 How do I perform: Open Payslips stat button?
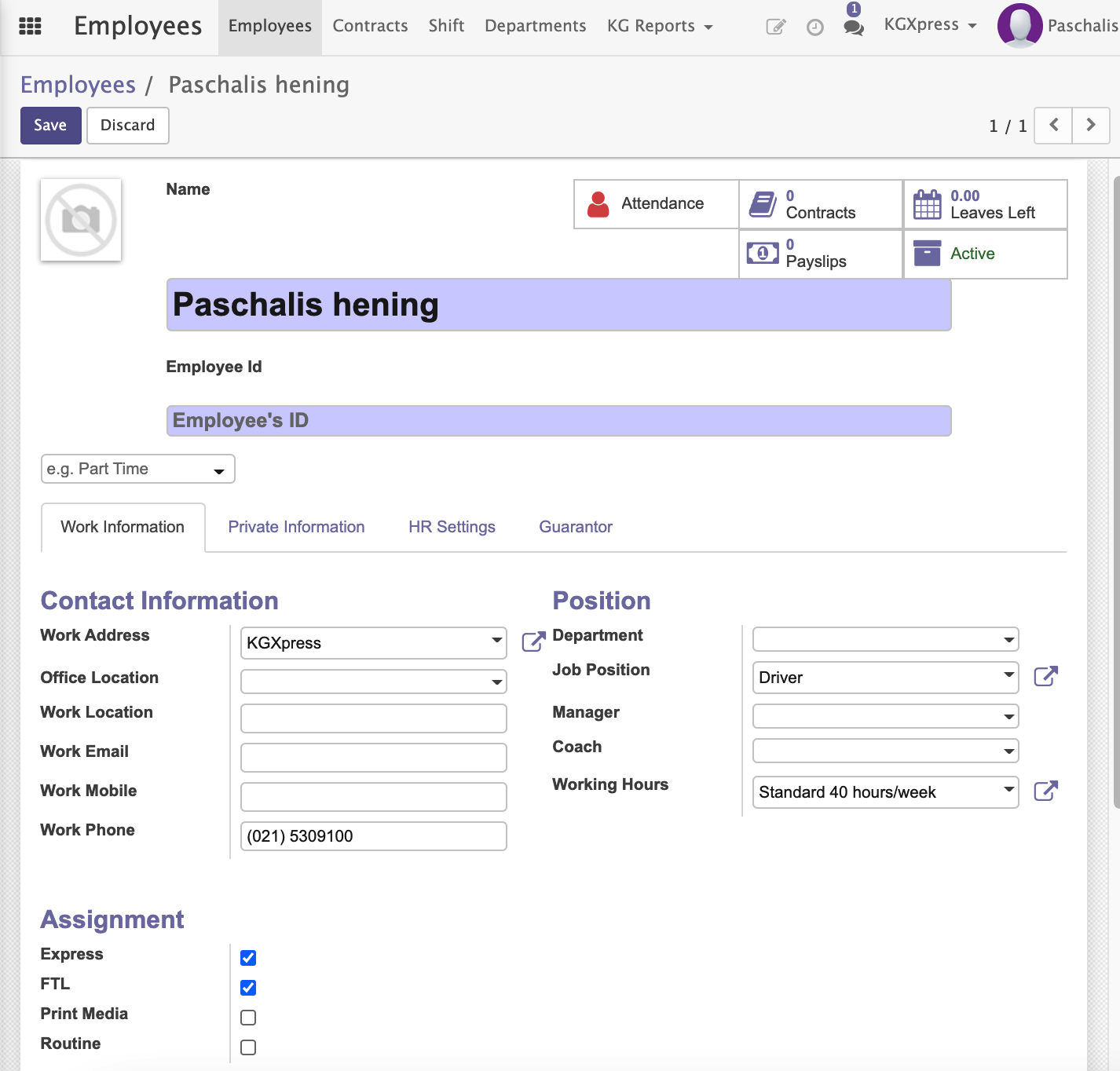[821, 254]
